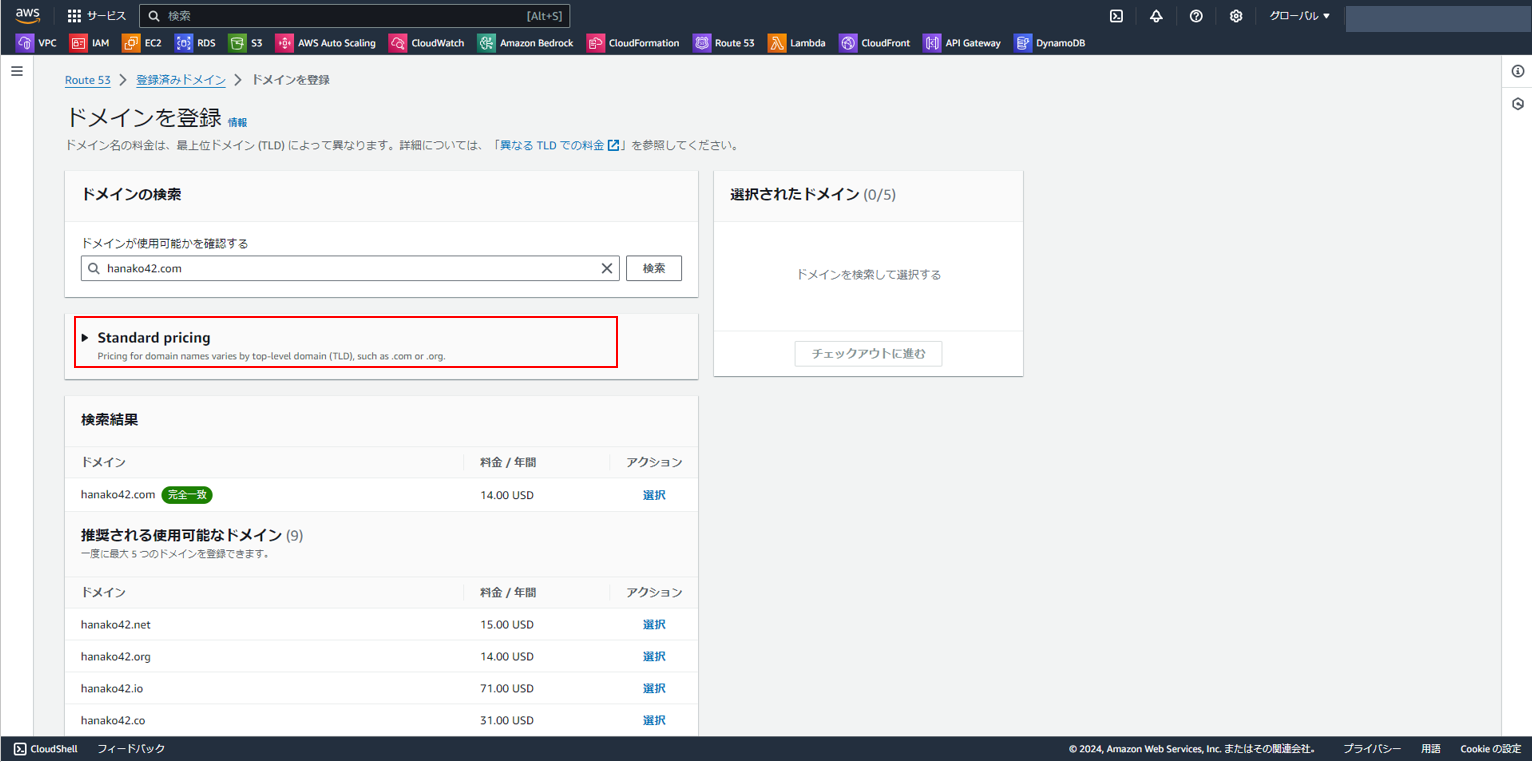Image resolution: width=1532 pixels, height=762 pixels.
Task: Open Cookie の設定 in footer
Action: (1490, 749)
